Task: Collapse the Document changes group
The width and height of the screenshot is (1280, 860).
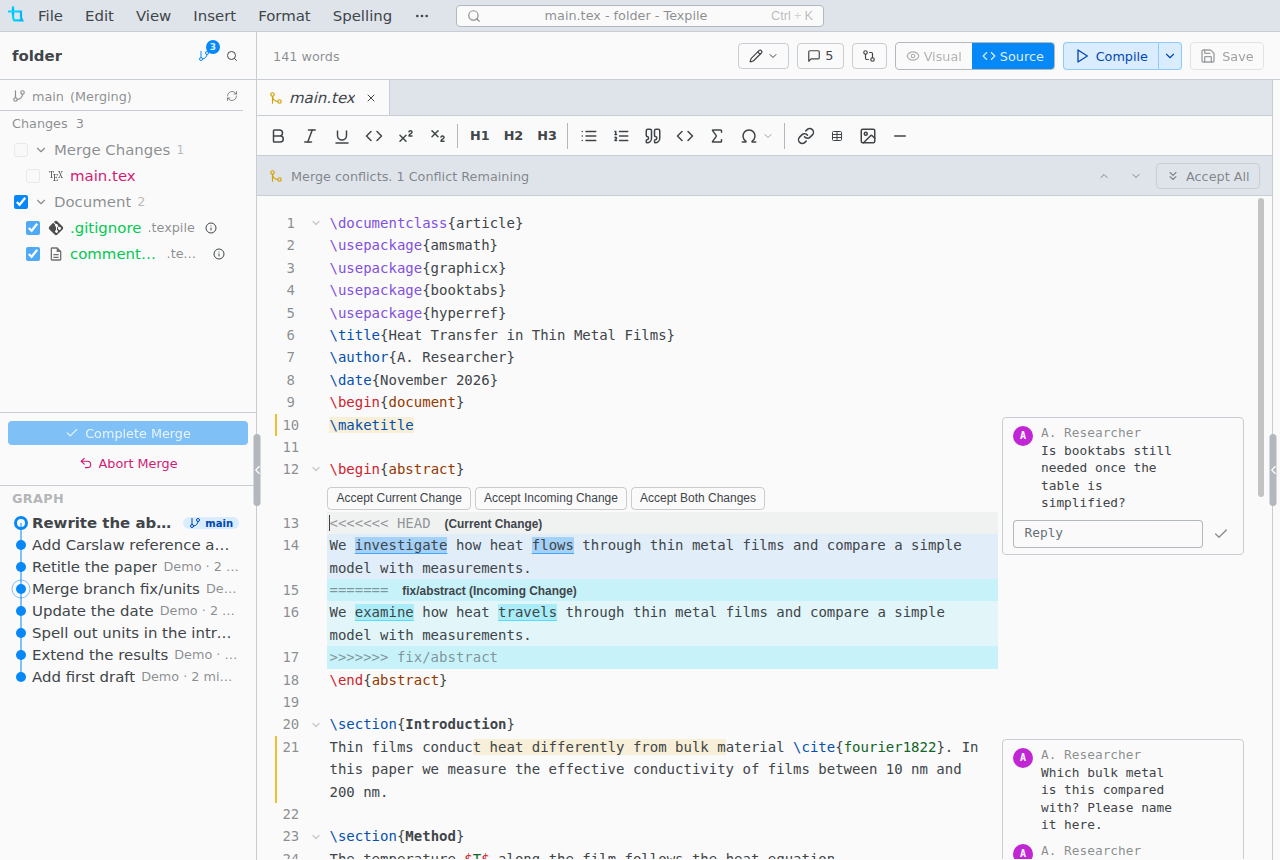Action: click(42, 202)
